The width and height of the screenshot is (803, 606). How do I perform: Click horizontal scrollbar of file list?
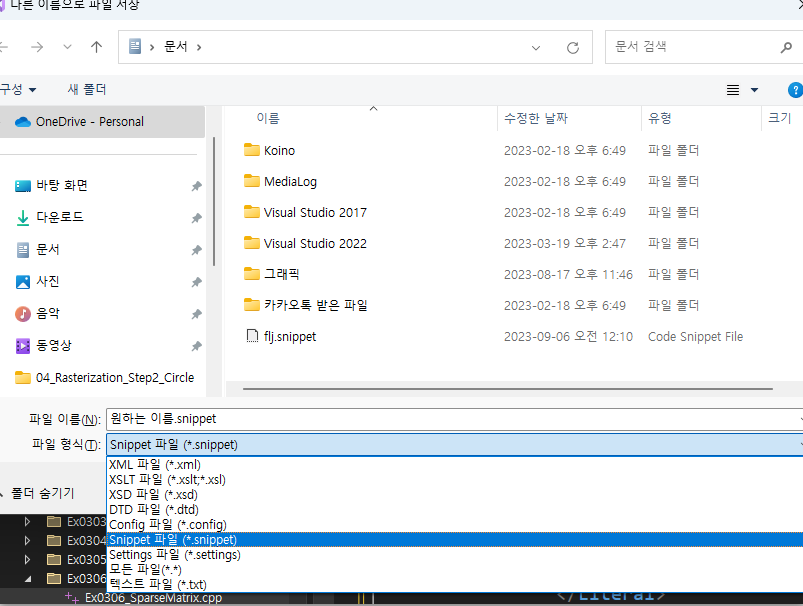click(x=508, y=389)
